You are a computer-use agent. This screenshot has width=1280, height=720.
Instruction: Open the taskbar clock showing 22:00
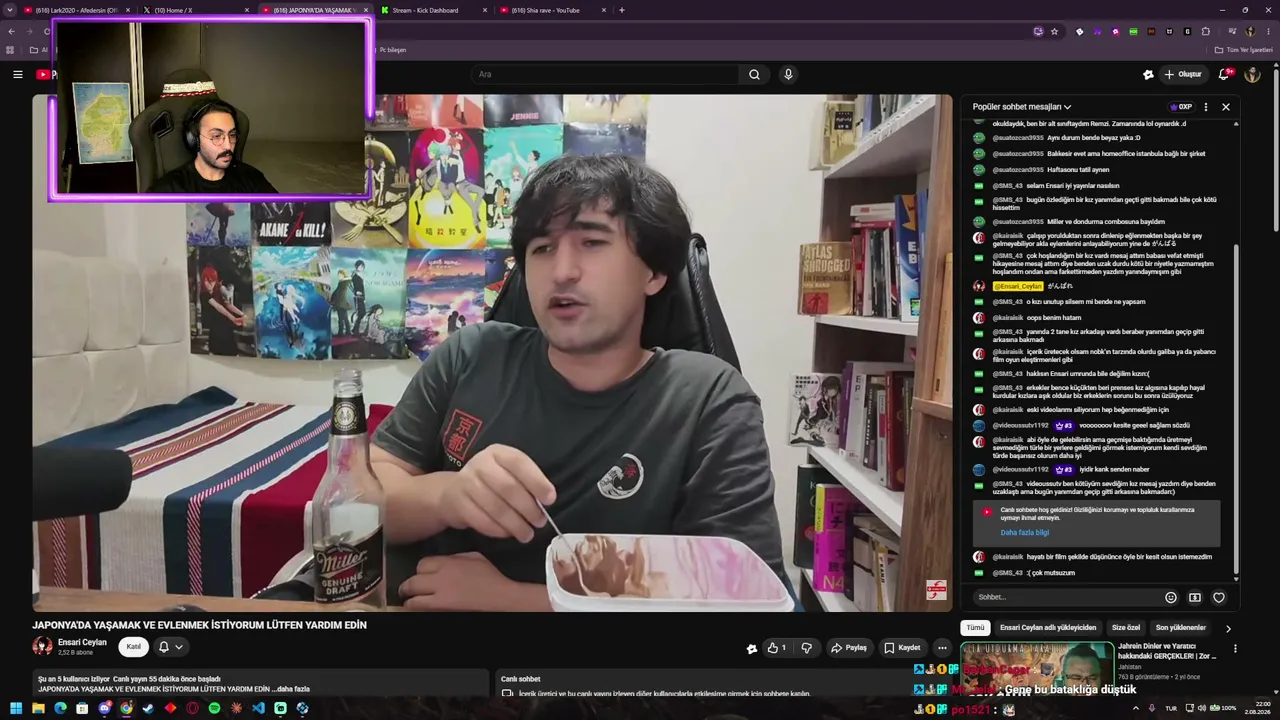click(x=1257, y=708)
